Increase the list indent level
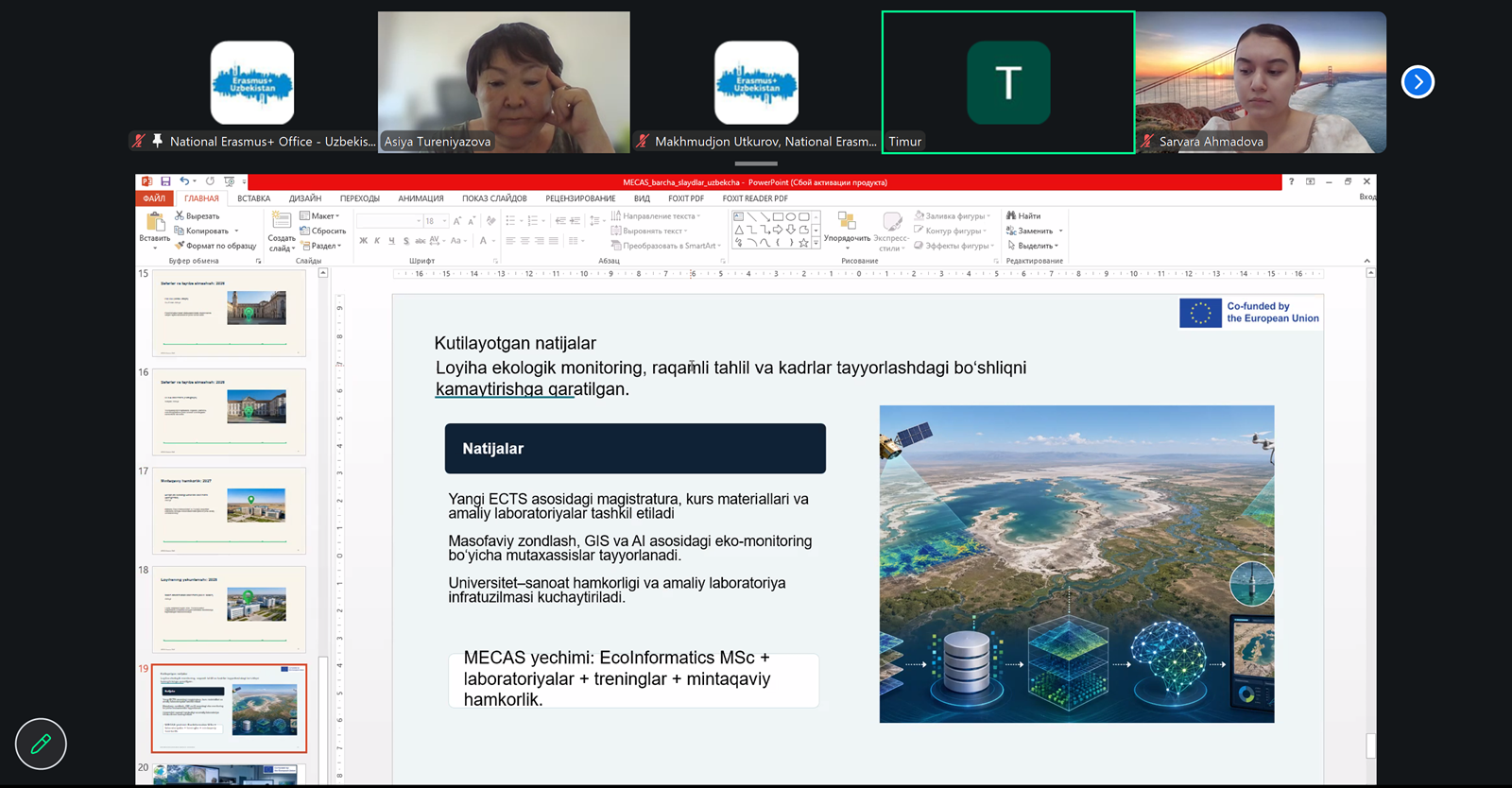 coord(575,221)
